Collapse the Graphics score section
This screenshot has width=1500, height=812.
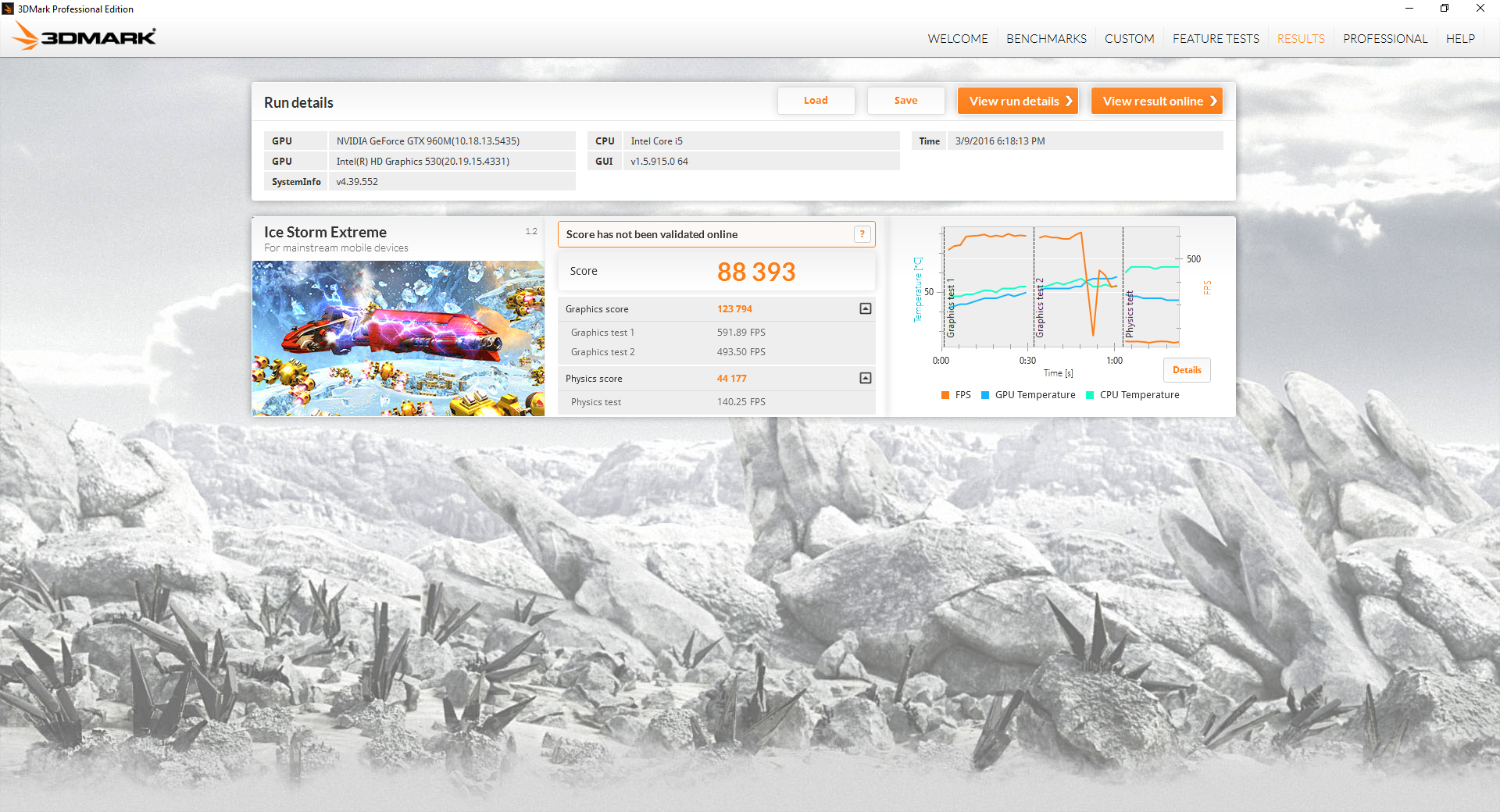tap(865, 308)
